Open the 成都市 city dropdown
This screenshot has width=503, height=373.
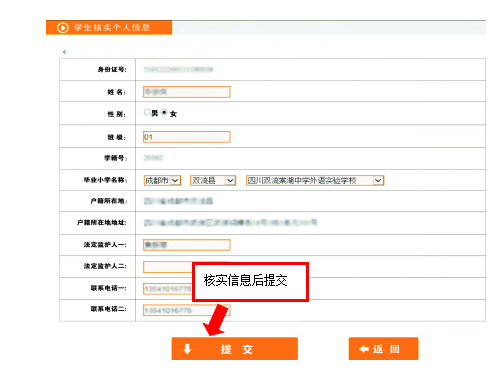pos(162,180)
